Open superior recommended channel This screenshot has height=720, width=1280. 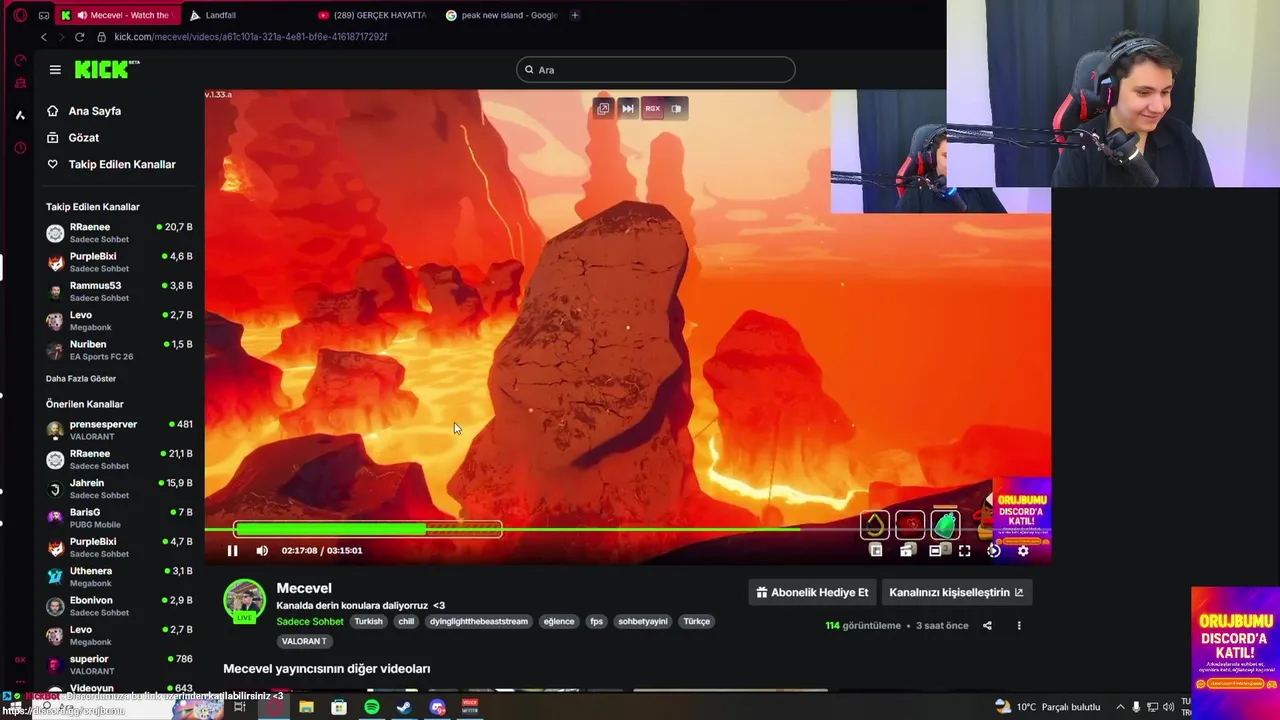pyautogui.click(x=119, y=665)
